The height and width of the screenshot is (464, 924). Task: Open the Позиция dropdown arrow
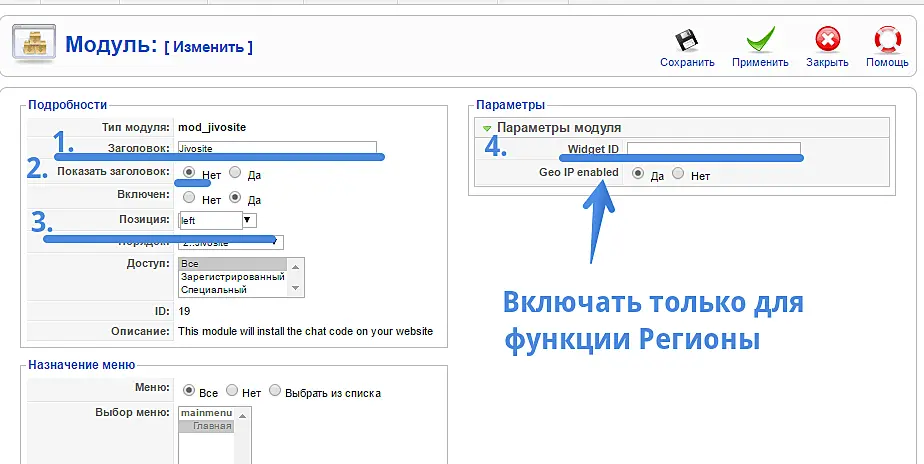click(249, 220)
